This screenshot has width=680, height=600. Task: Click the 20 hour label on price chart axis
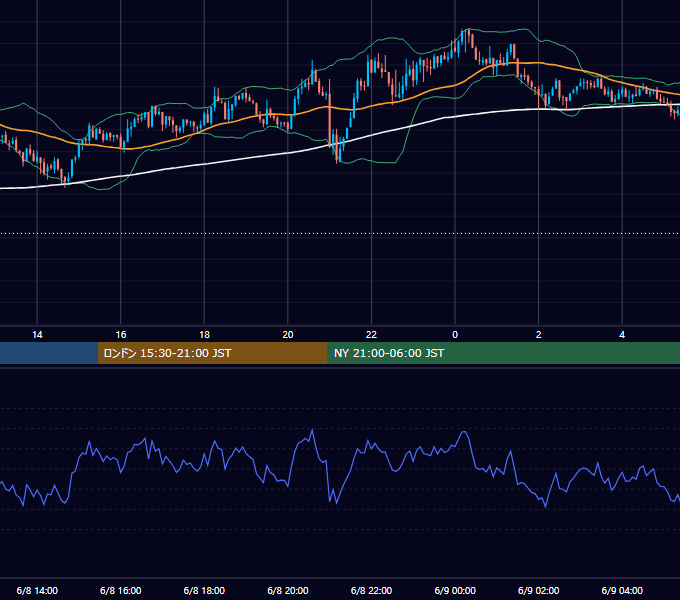288,335
